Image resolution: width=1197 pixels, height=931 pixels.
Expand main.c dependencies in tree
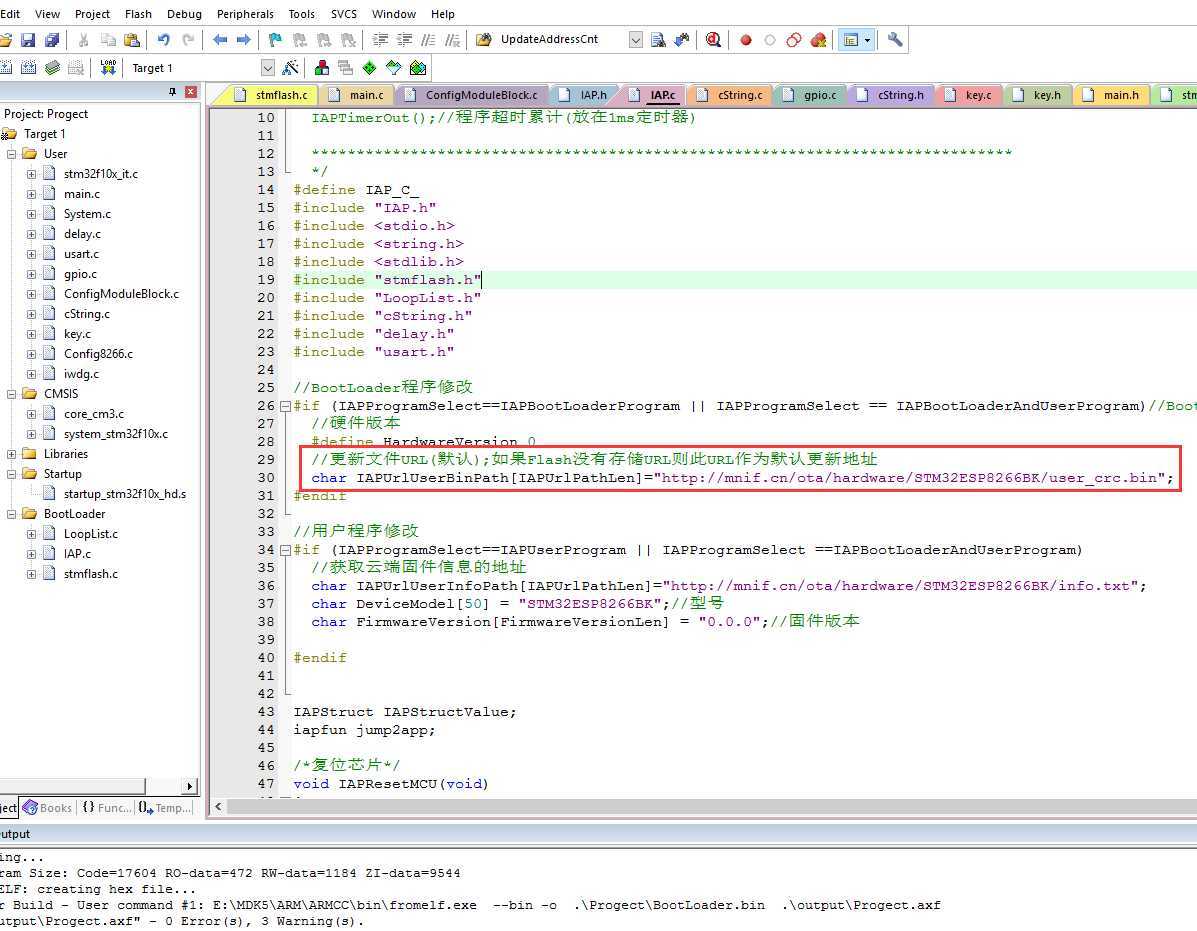coord(31,194)
